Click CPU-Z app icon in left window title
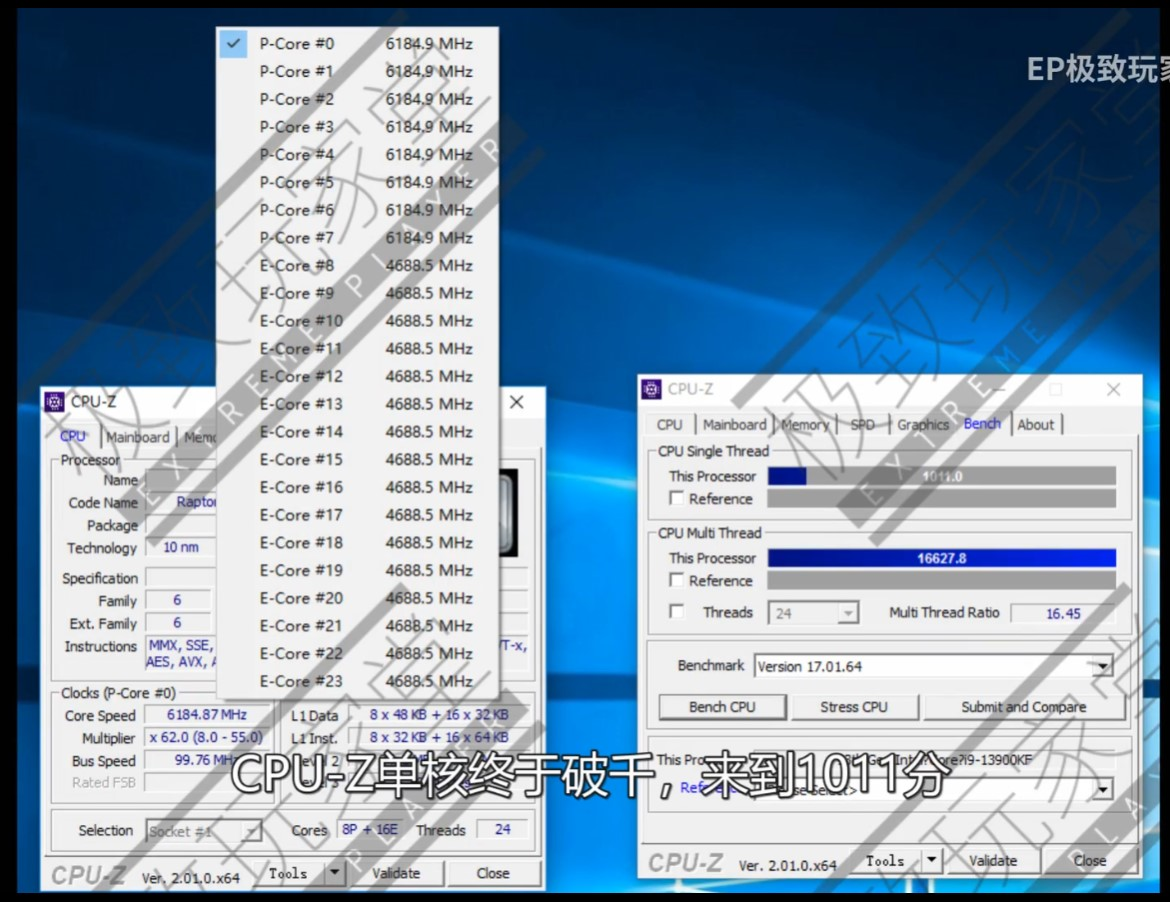Image resolution: width=1170 pixels, height=902 pixels. (54, 402)
